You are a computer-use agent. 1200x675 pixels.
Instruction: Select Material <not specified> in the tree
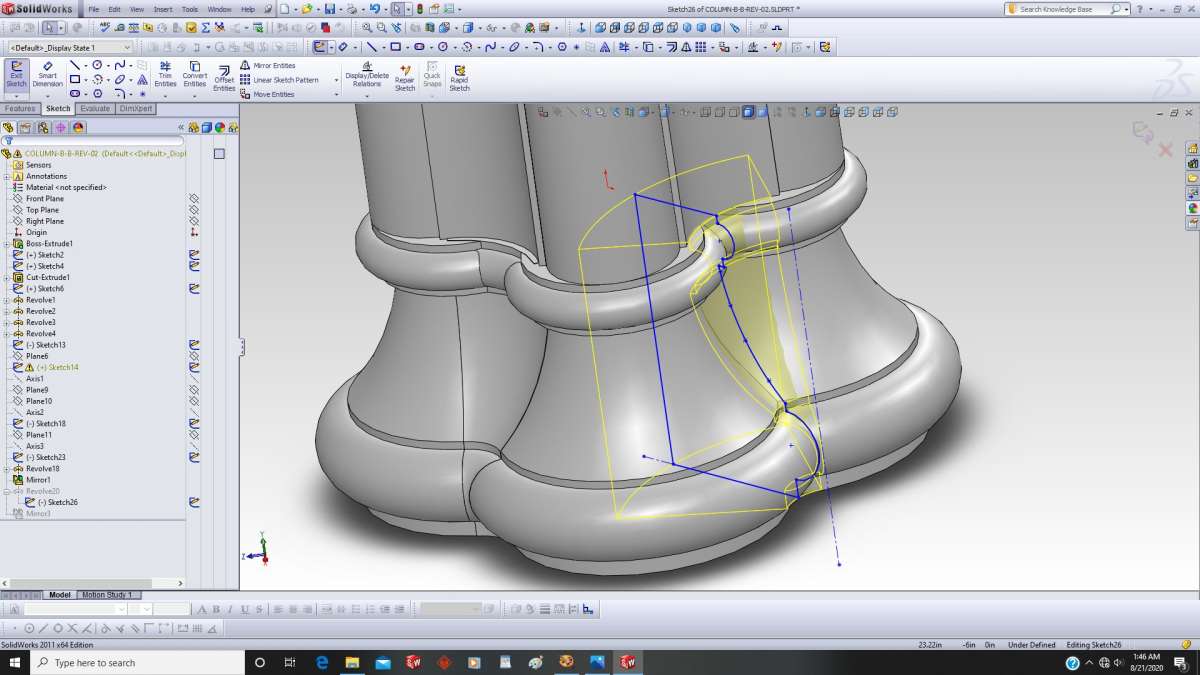(66, 188)
